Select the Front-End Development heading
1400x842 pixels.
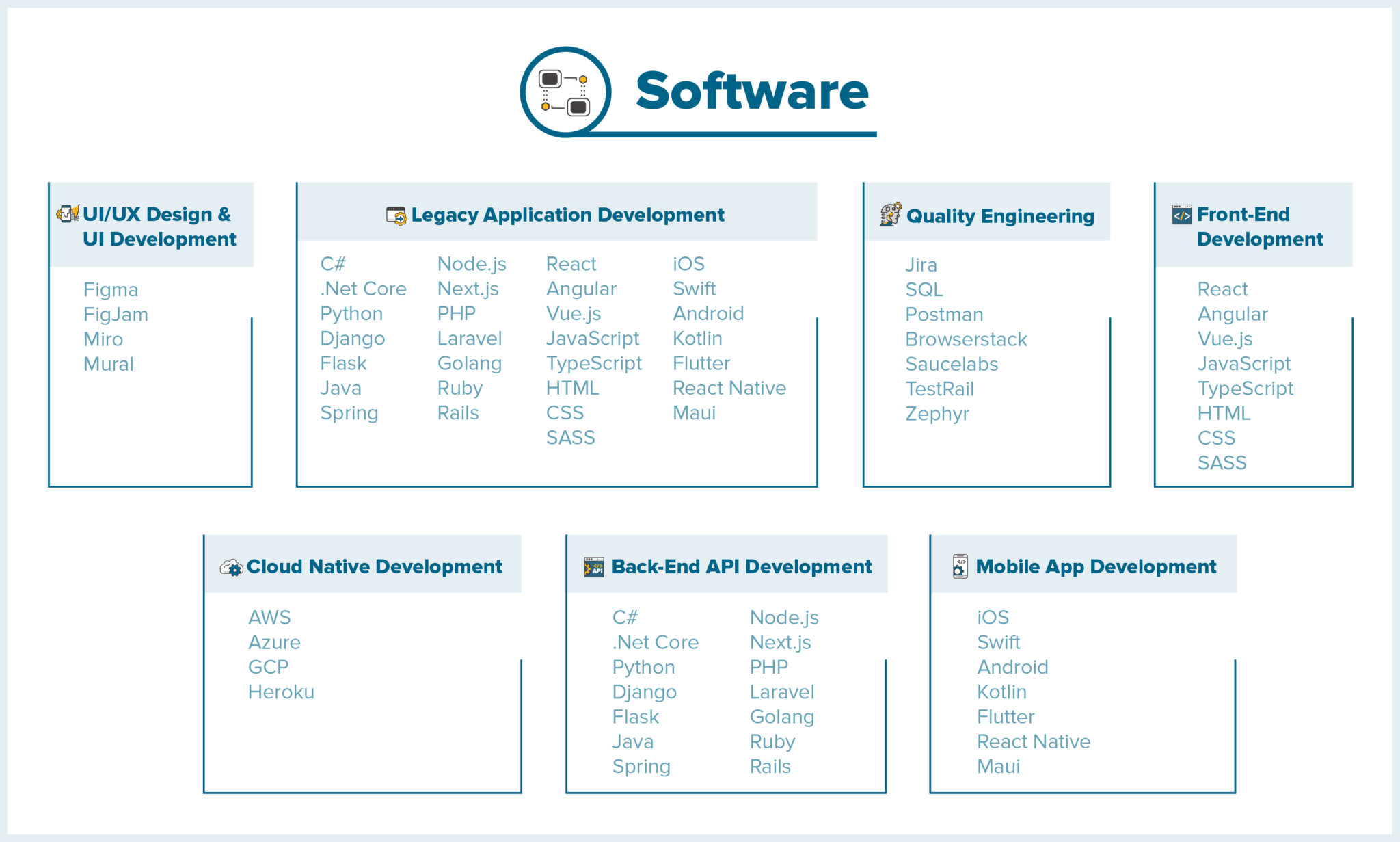(1259, 226)
